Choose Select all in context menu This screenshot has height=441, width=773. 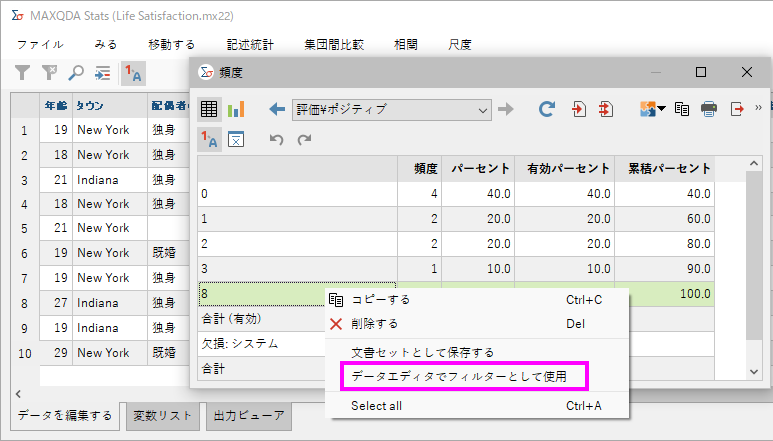(477, 406)
